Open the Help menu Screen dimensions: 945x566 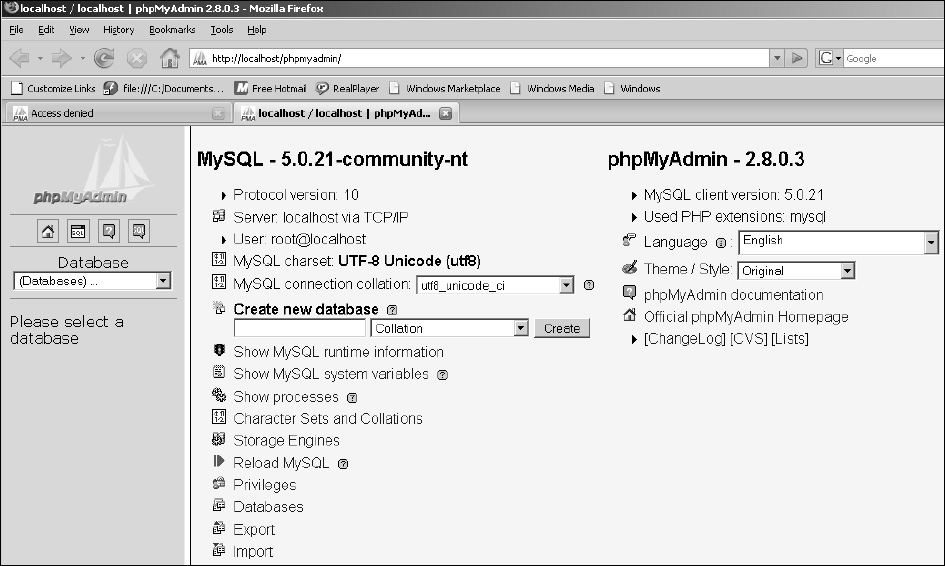pos(256,30)
